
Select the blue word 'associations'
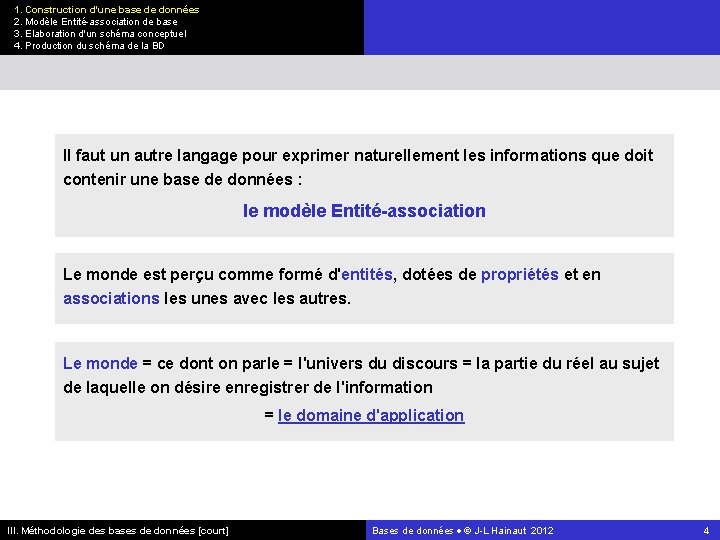pyautogui.click(x=111, y=298)
